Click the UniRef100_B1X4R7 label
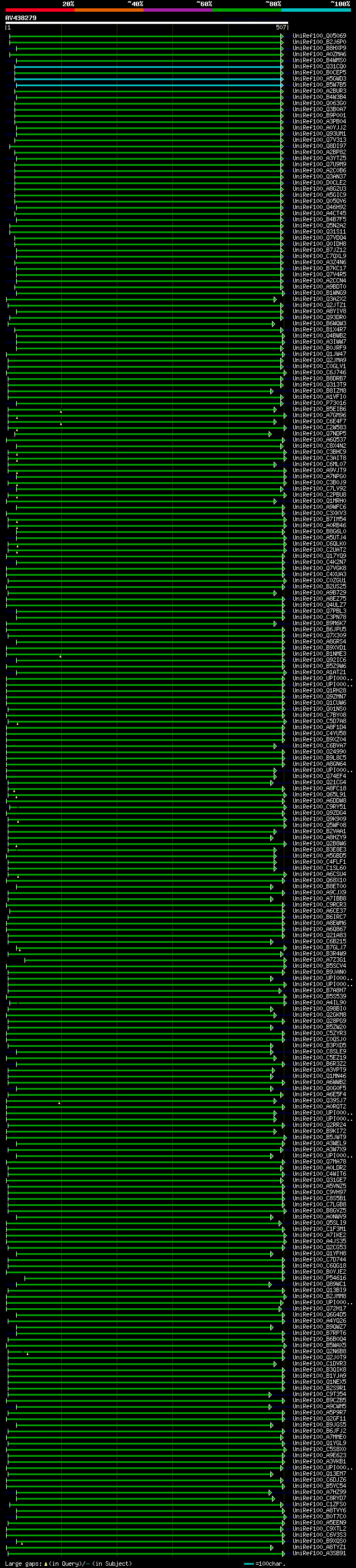 (319, 330)
